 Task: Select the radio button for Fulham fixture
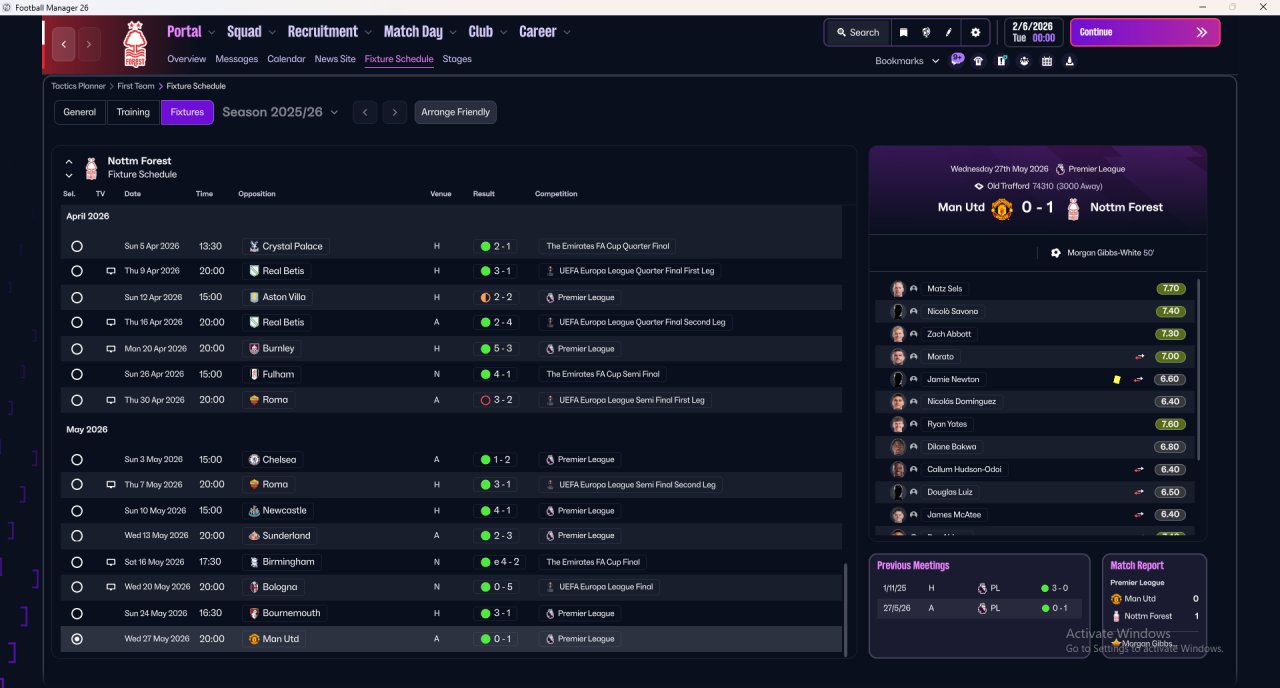pyautogui.click(x=77, y=374)
